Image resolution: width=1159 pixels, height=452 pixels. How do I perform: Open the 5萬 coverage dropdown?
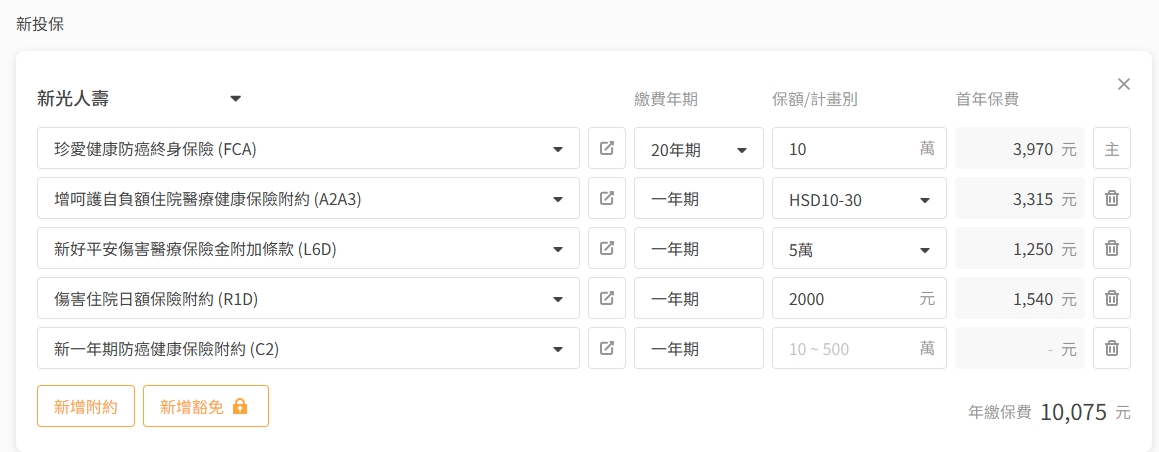859,248
